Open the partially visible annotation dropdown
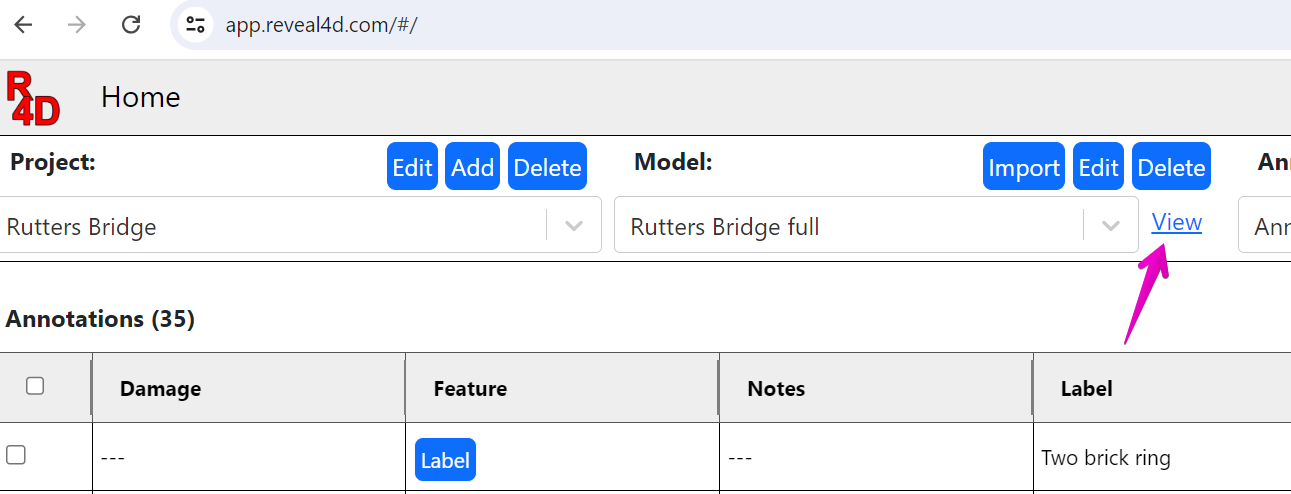The width and height of the screenshot is (1291, 494). [1266, 226]
